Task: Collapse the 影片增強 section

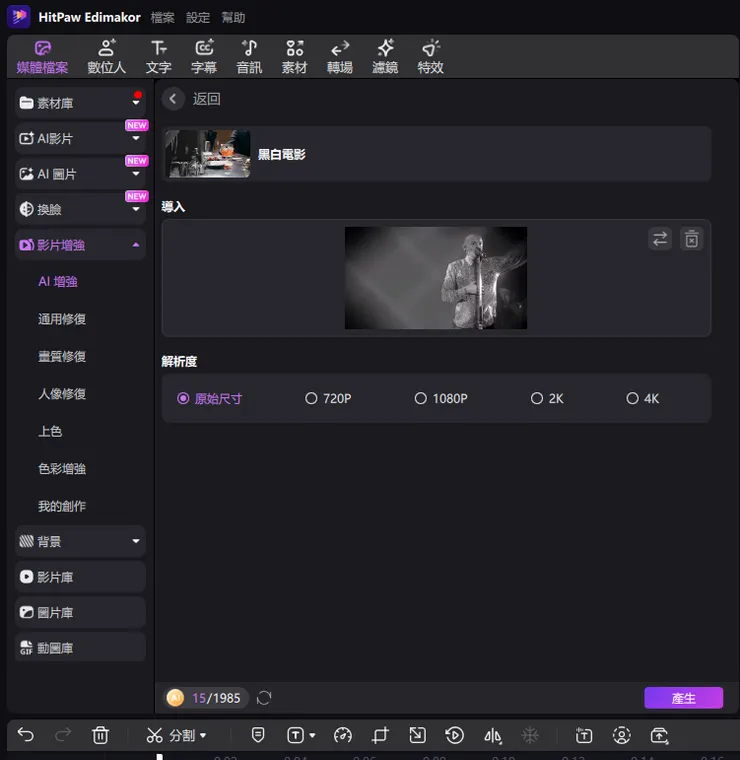Action: 80,245
